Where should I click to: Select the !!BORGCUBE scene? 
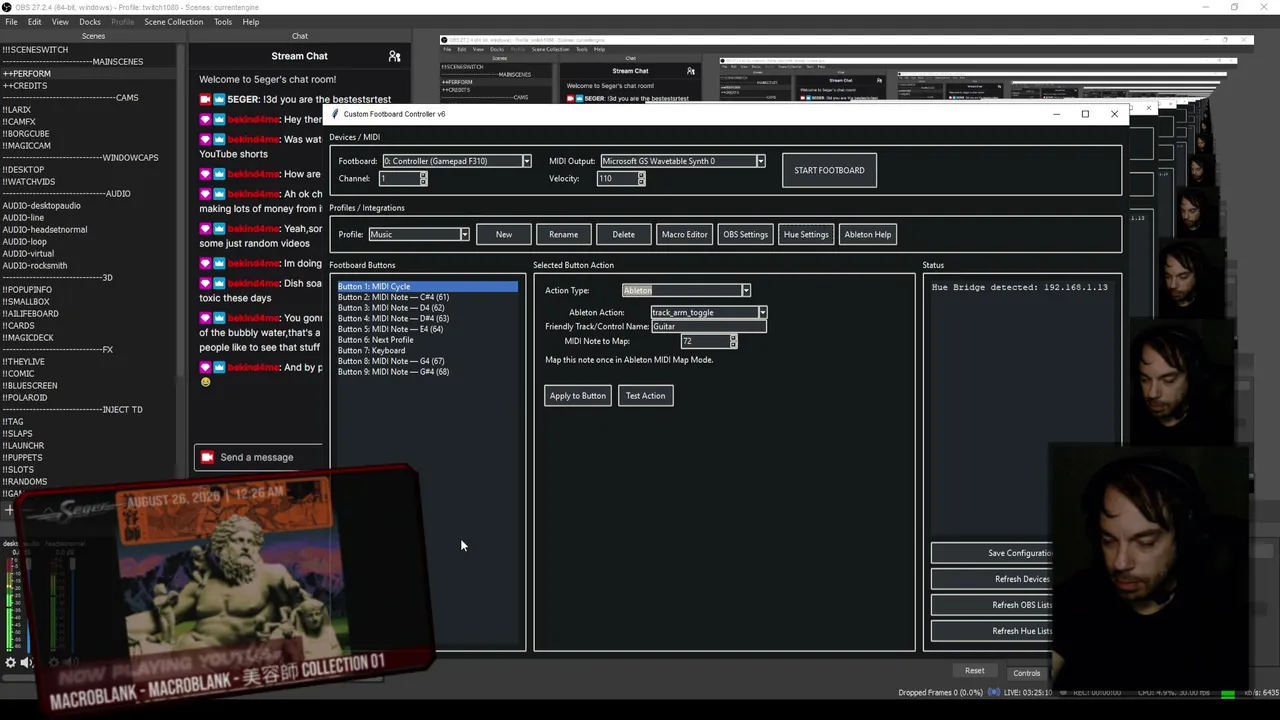tap(90, 134)
